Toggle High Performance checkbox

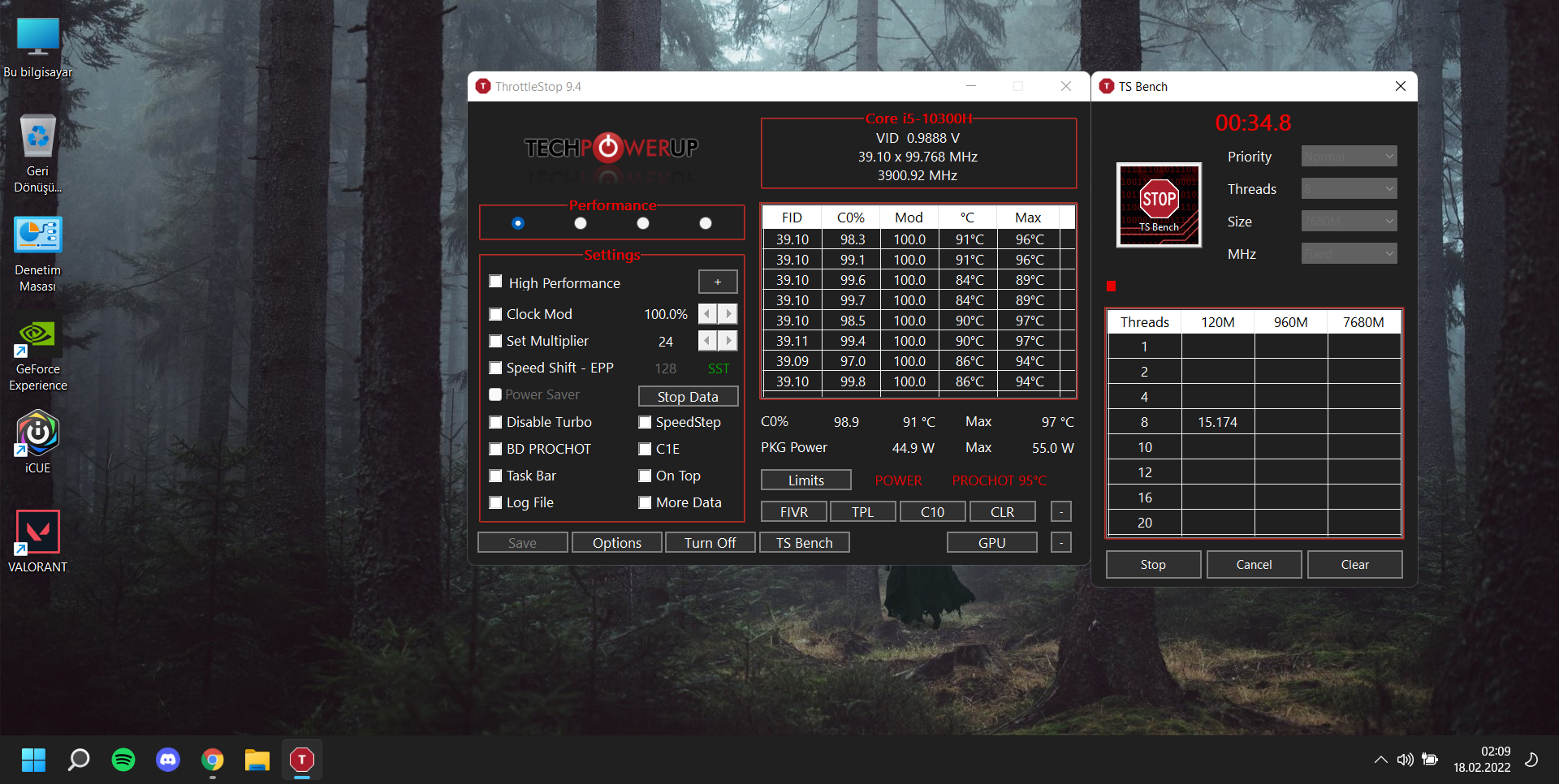[495, 282]
